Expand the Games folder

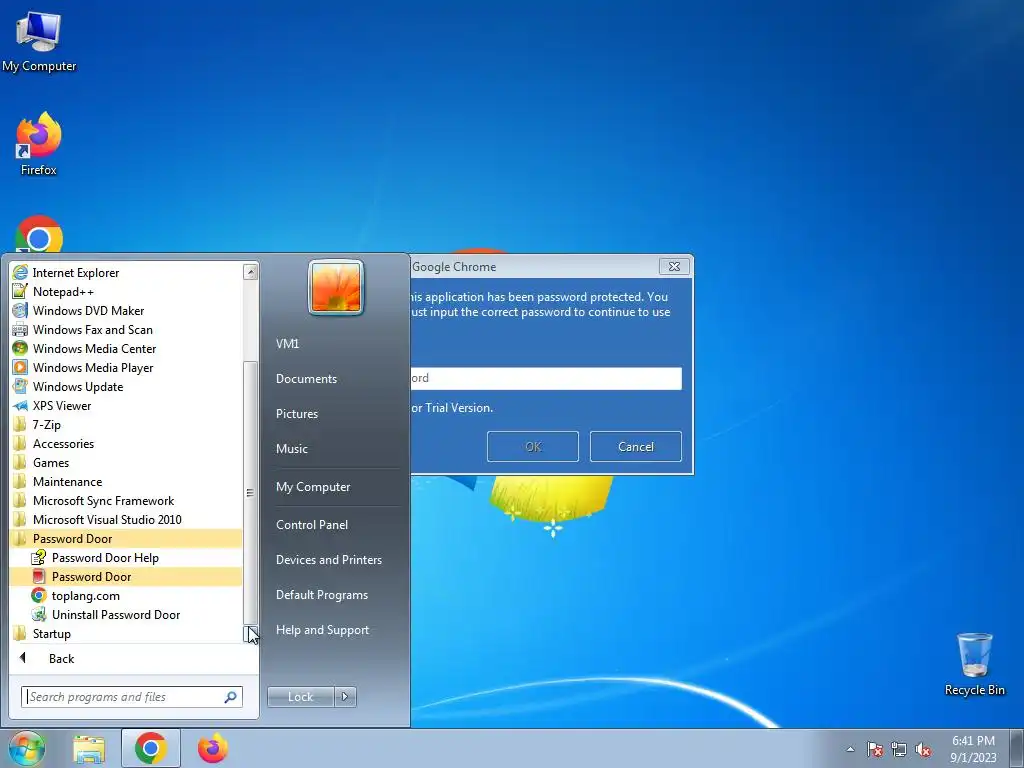126,462
